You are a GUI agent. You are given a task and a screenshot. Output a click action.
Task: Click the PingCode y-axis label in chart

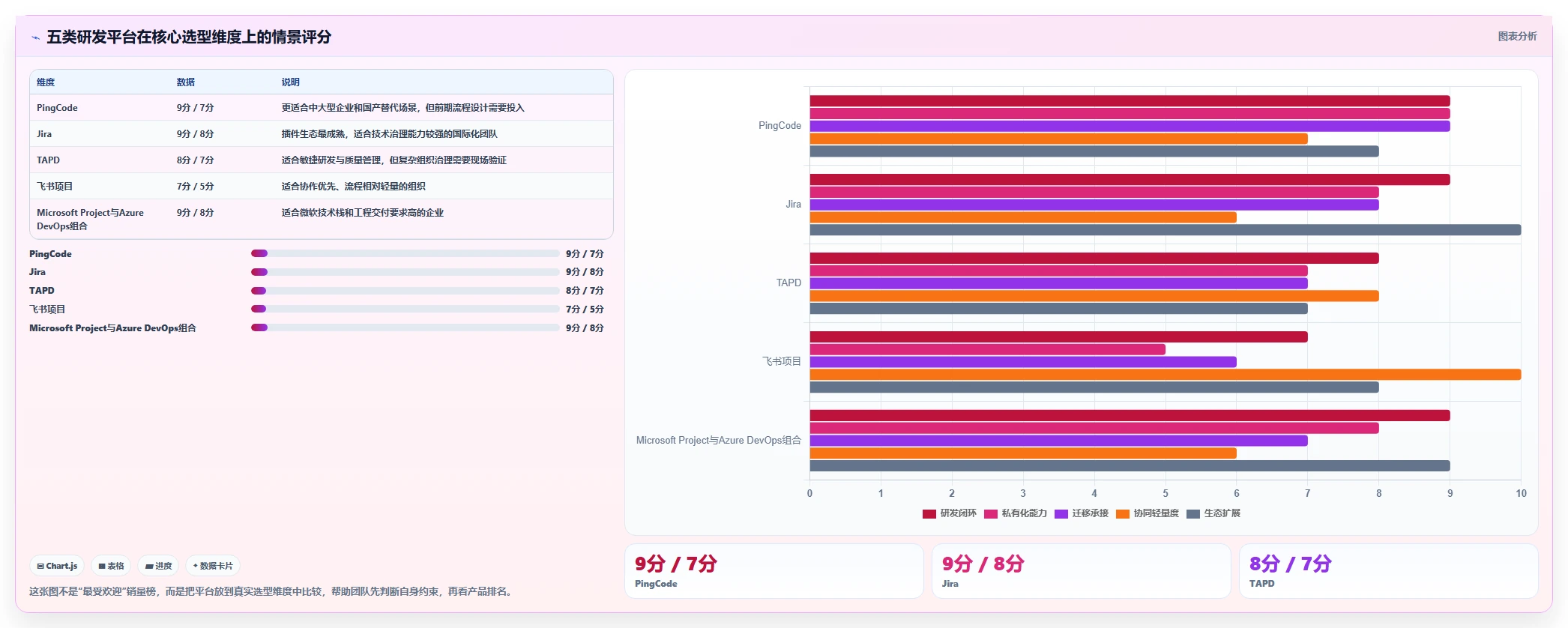(x=780, y=126)
